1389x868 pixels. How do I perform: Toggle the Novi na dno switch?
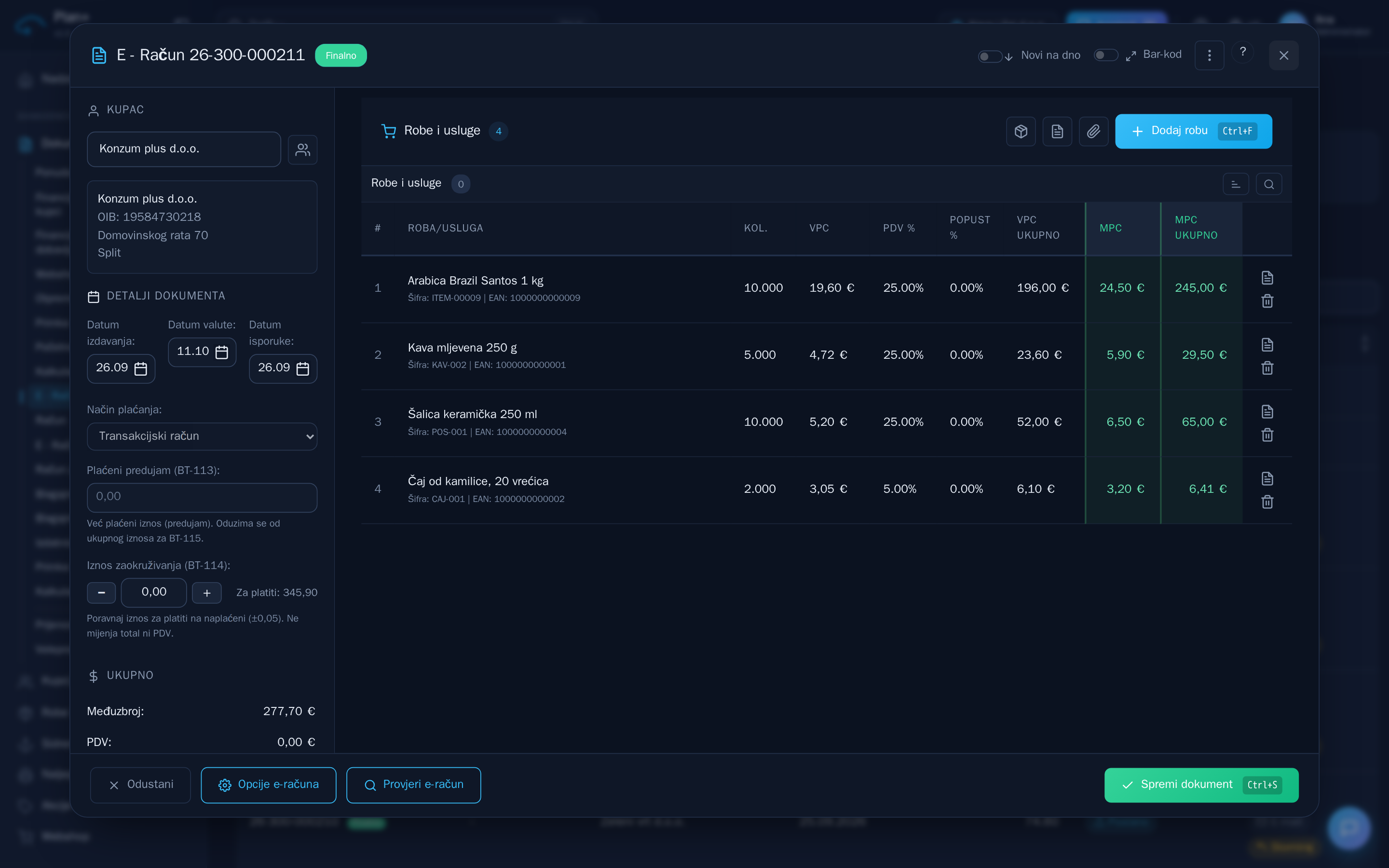tap(990, 56)
